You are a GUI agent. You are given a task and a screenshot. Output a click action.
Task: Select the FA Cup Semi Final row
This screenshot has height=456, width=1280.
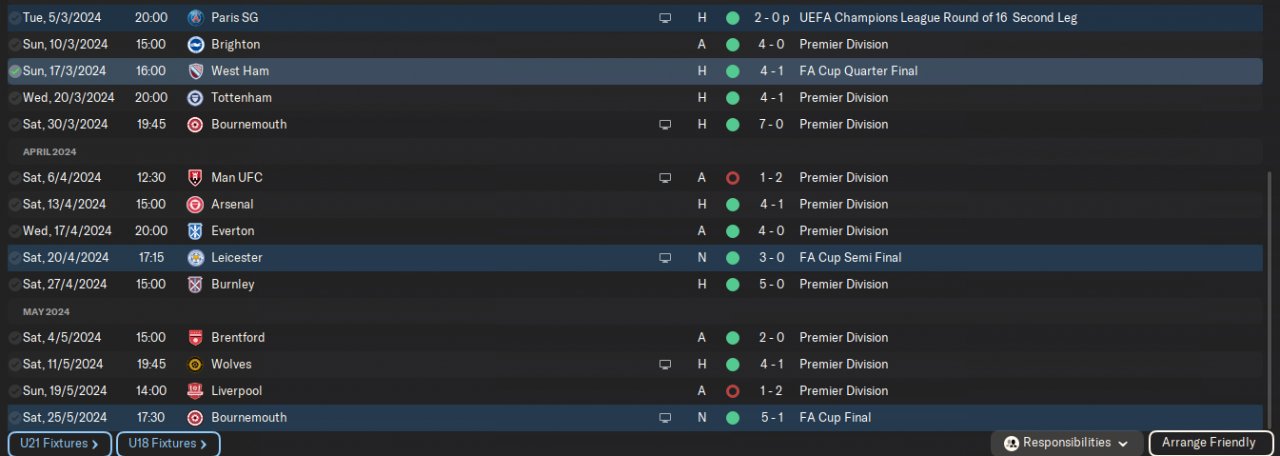850,258
